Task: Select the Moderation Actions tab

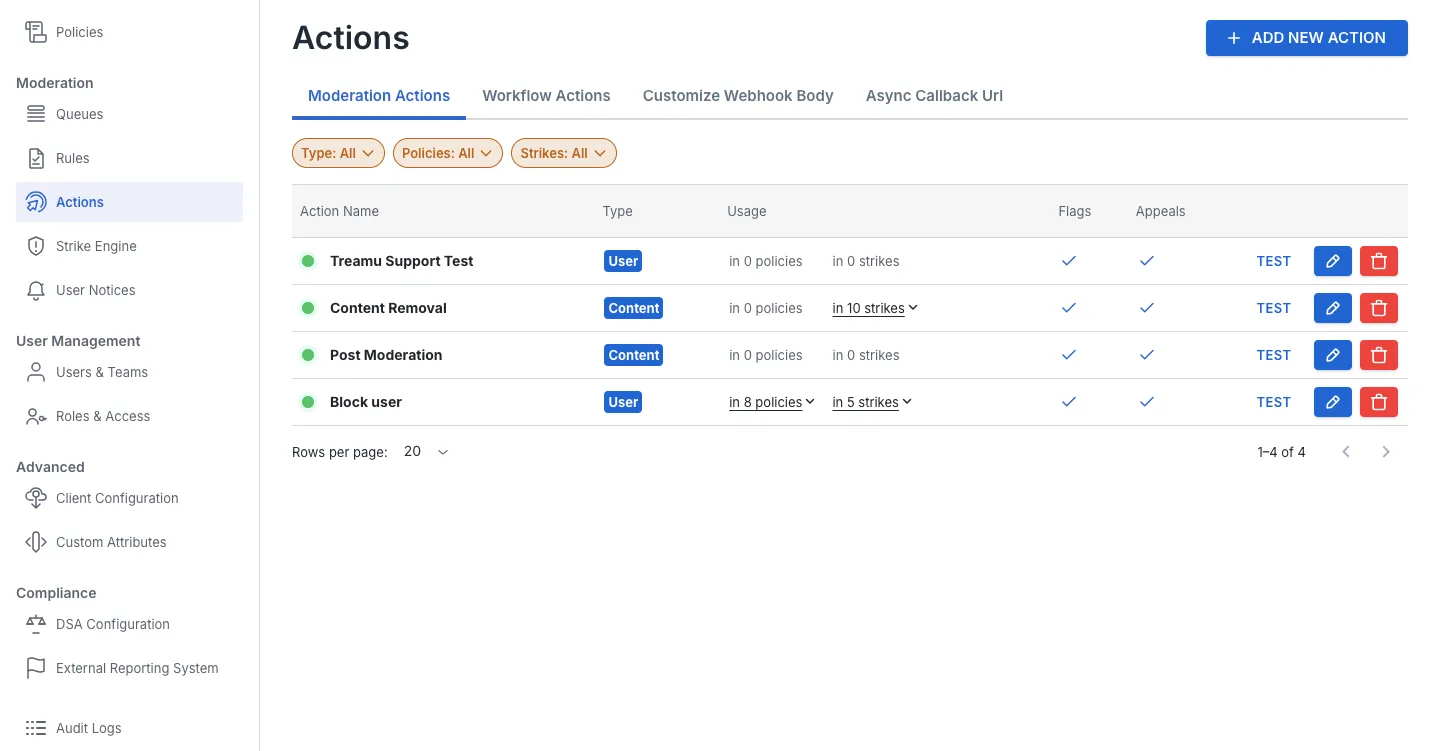Action: click(x=379, y=96)
